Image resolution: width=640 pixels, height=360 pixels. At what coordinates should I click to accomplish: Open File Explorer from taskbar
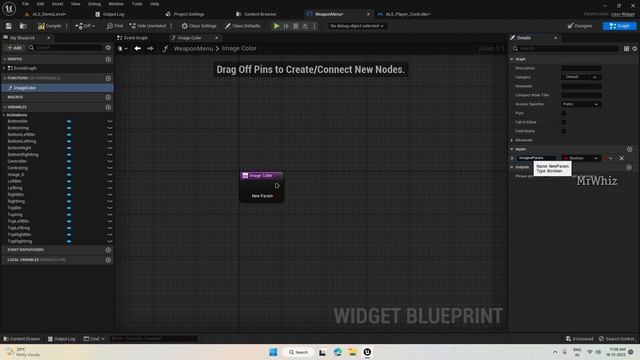352,352
